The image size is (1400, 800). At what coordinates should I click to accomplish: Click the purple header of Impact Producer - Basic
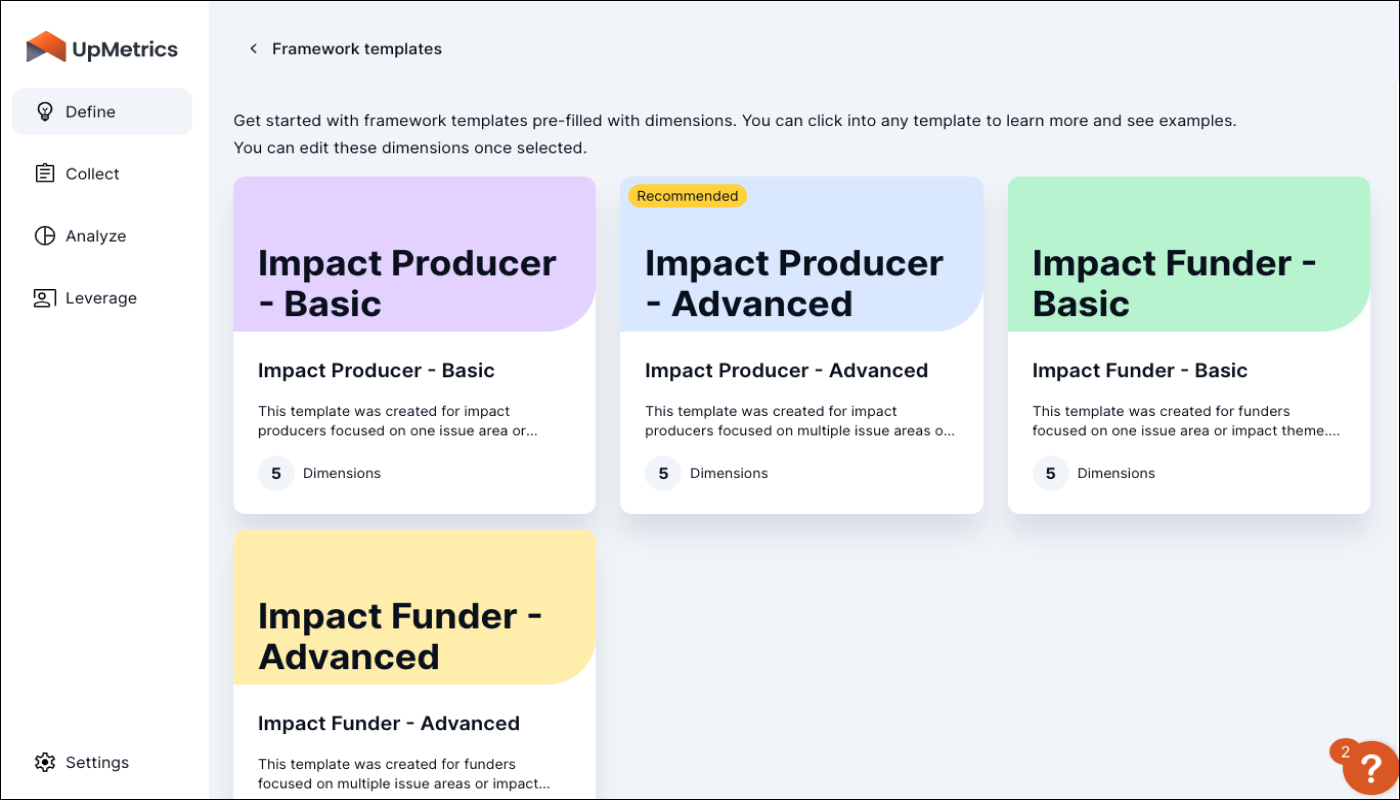click(414, 253)
